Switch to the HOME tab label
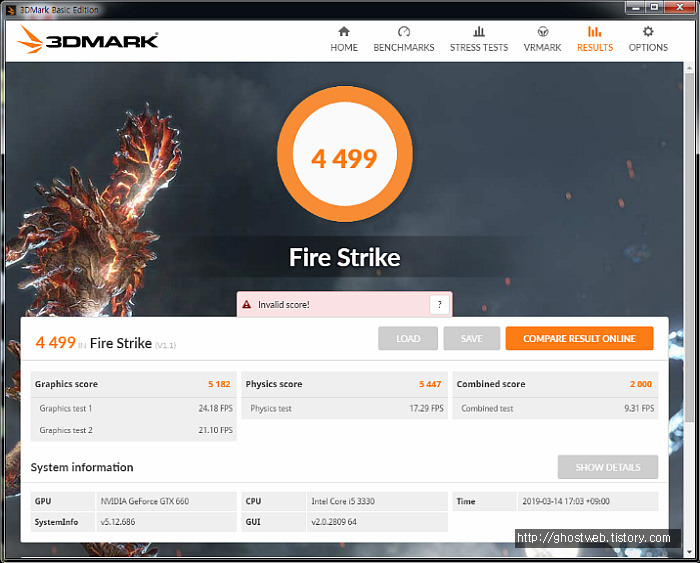Viewport: 700px width, 563px height. tap(344, 47)
